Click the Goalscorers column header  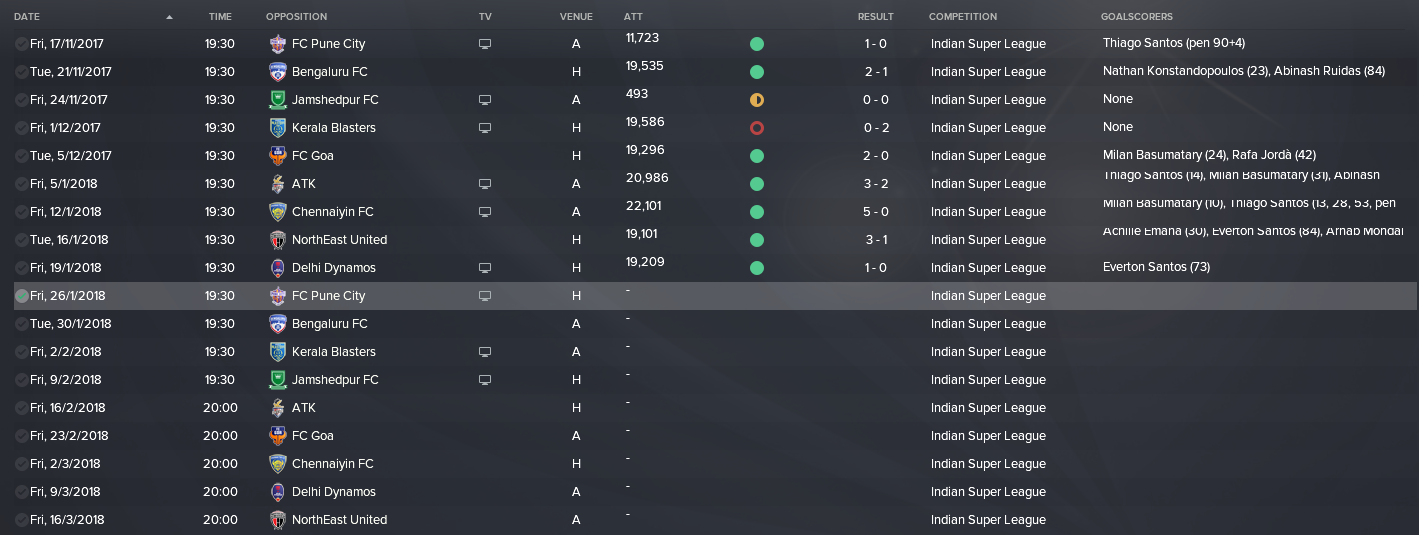coord(1136,17)
